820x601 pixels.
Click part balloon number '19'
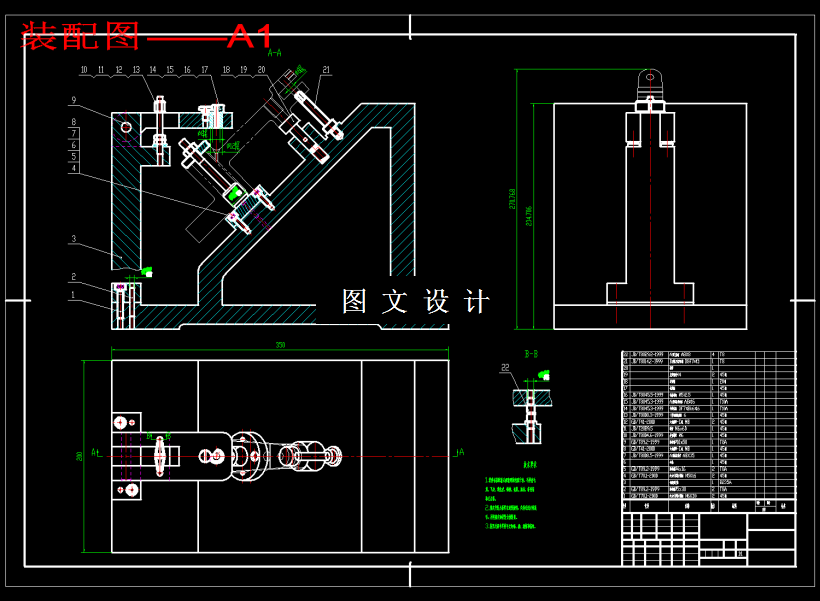244,70
